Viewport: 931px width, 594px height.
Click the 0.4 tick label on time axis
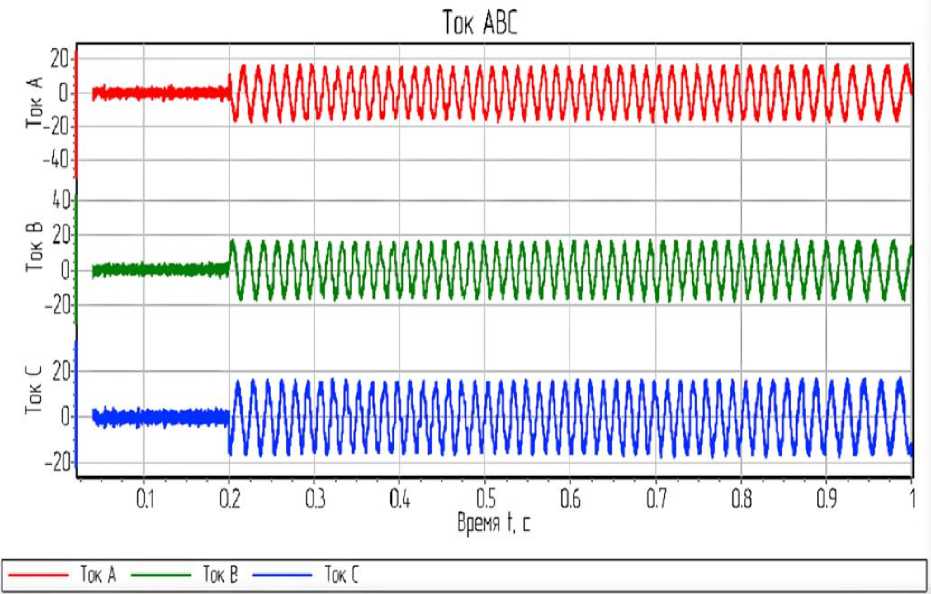click(400, 500)
